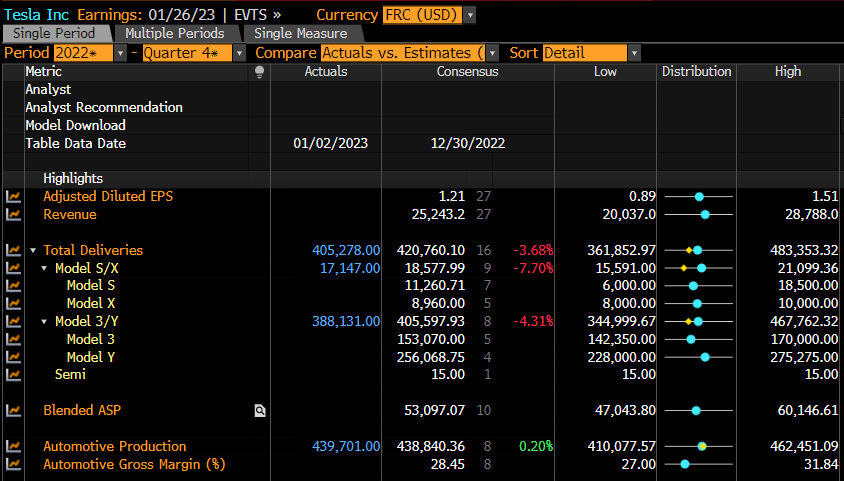Click the Table Data Date 12/30/2022 value
Viewport: 844px width, 481px height.
point(468,143)
